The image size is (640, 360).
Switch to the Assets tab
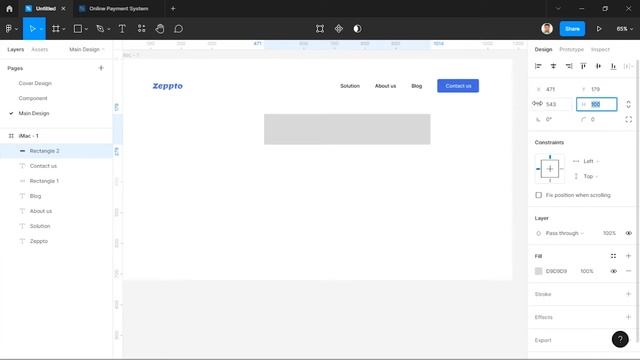[x=40, y=49]
